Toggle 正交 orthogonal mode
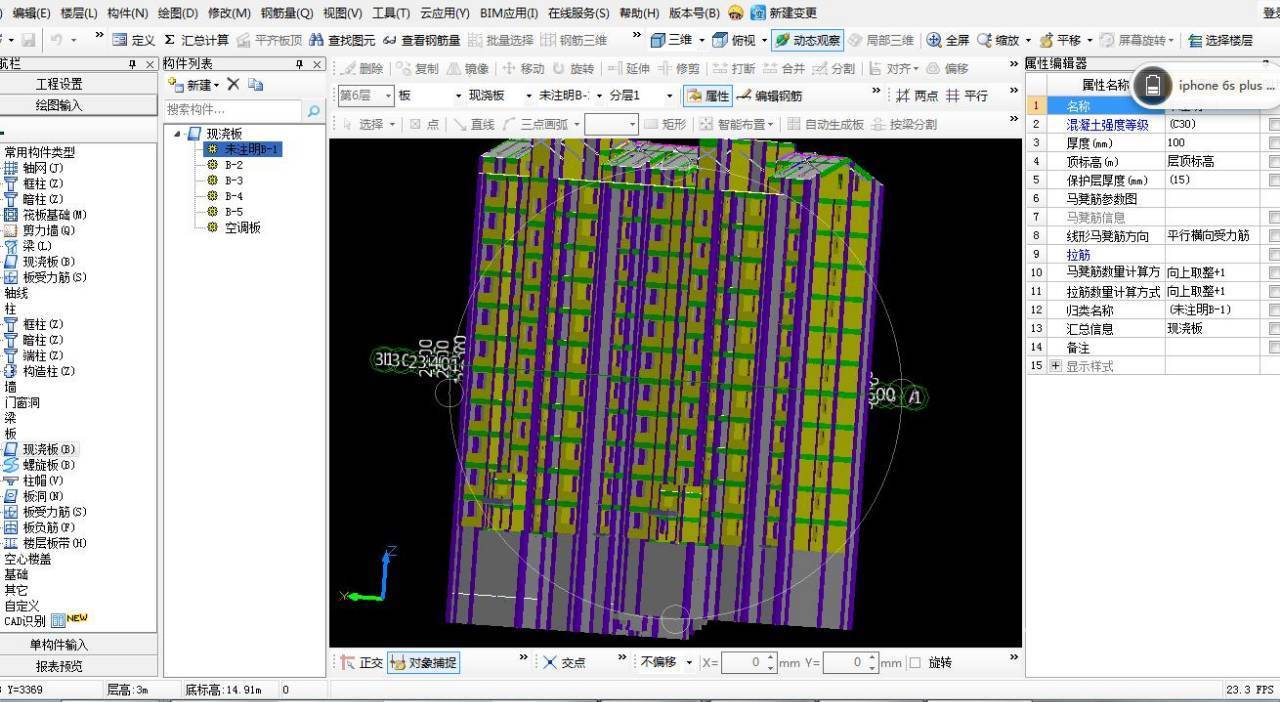Screen dimensions: 1280x702 [361, 662]
